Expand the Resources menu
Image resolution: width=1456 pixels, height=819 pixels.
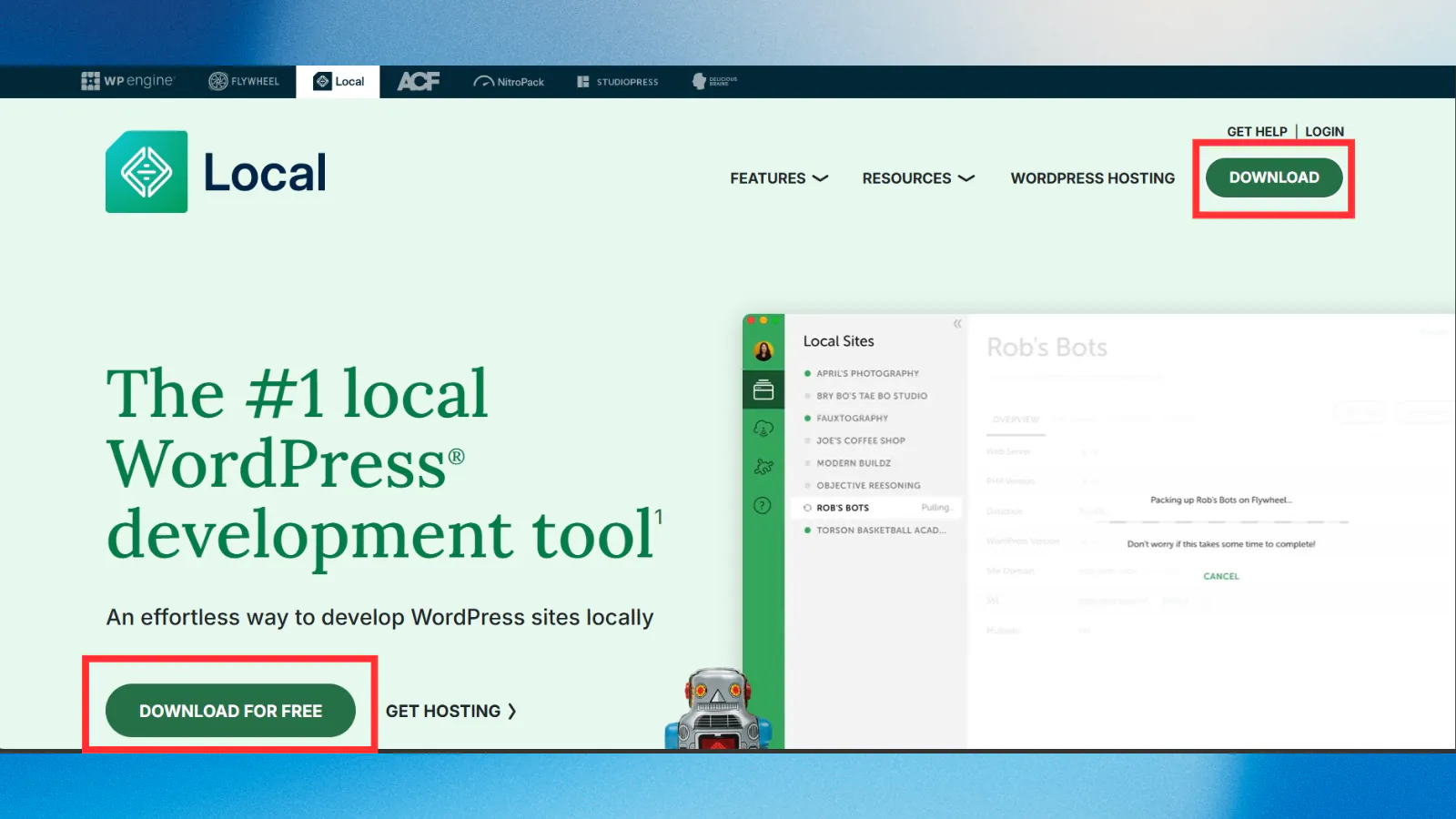click(x=918, y=178)
